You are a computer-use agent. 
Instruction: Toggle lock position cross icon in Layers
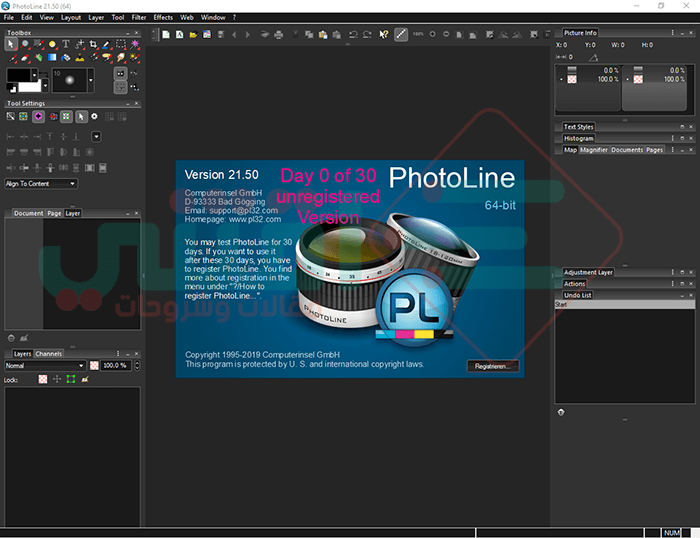[x=57, y=379]
